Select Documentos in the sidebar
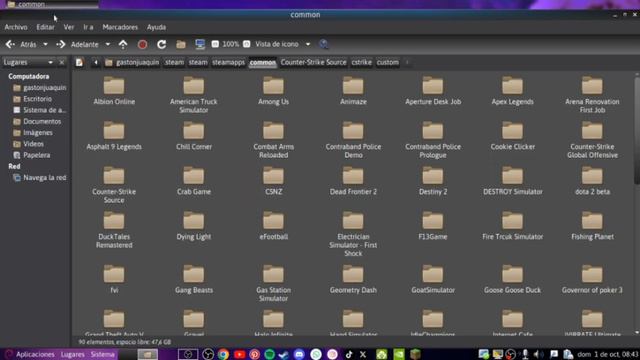The height and width of the screenshot is (360, 640). (37, 122)
